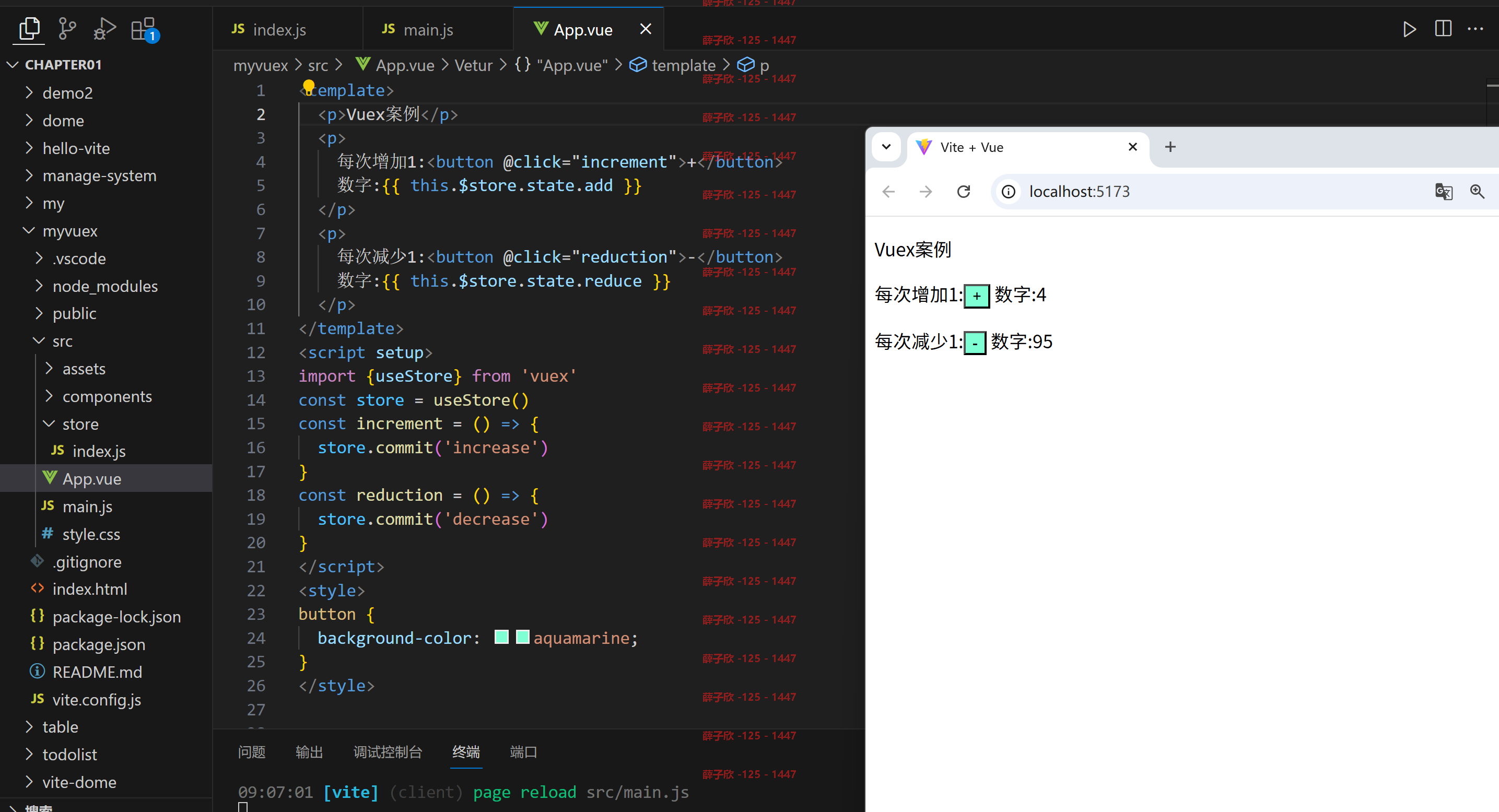Click the + increment button in webpage
The image size is (1499, 812).
(977, 296)
